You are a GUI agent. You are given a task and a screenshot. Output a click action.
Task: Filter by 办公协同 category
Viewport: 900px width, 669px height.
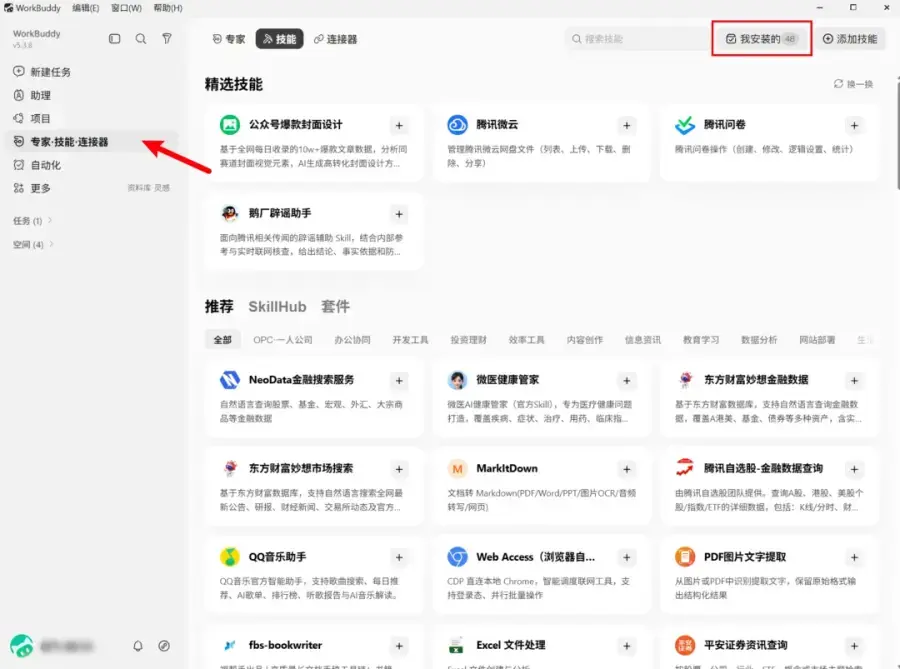pyautogui.click(x=352, y=340)
